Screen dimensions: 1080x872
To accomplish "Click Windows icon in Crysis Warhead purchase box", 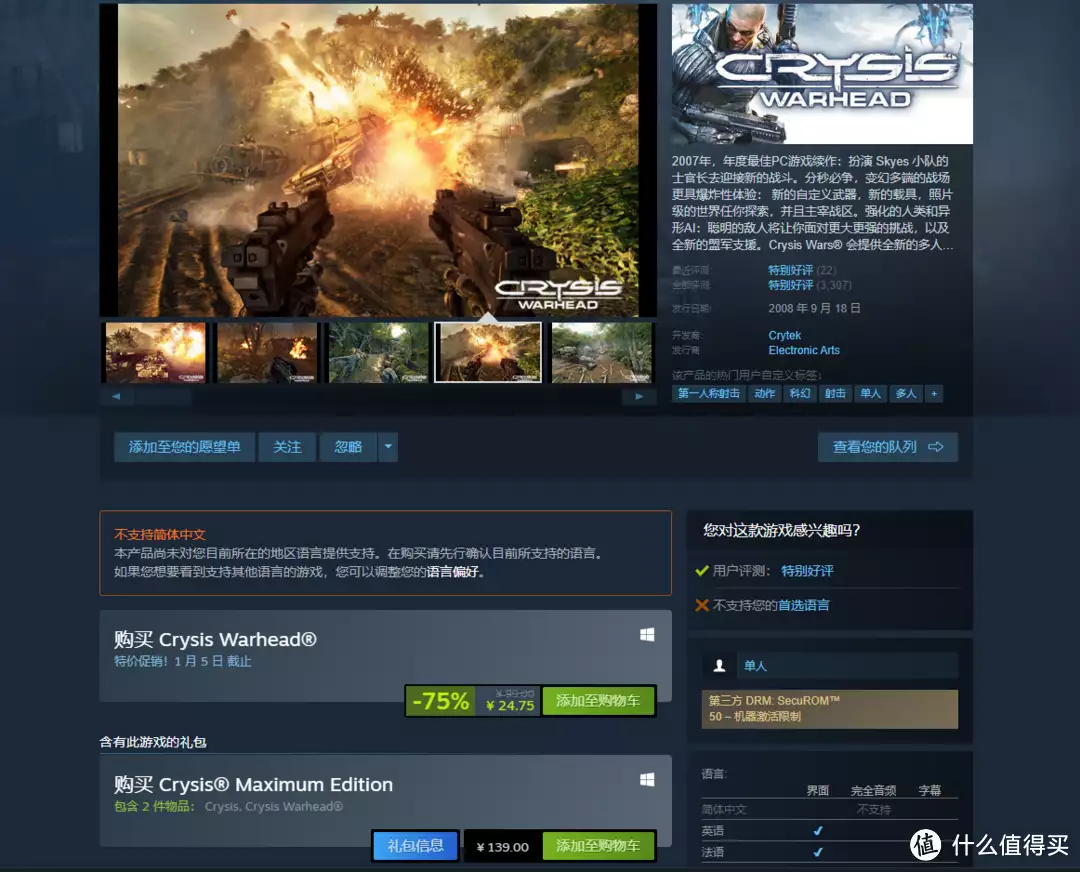I will tap(647, 634).
